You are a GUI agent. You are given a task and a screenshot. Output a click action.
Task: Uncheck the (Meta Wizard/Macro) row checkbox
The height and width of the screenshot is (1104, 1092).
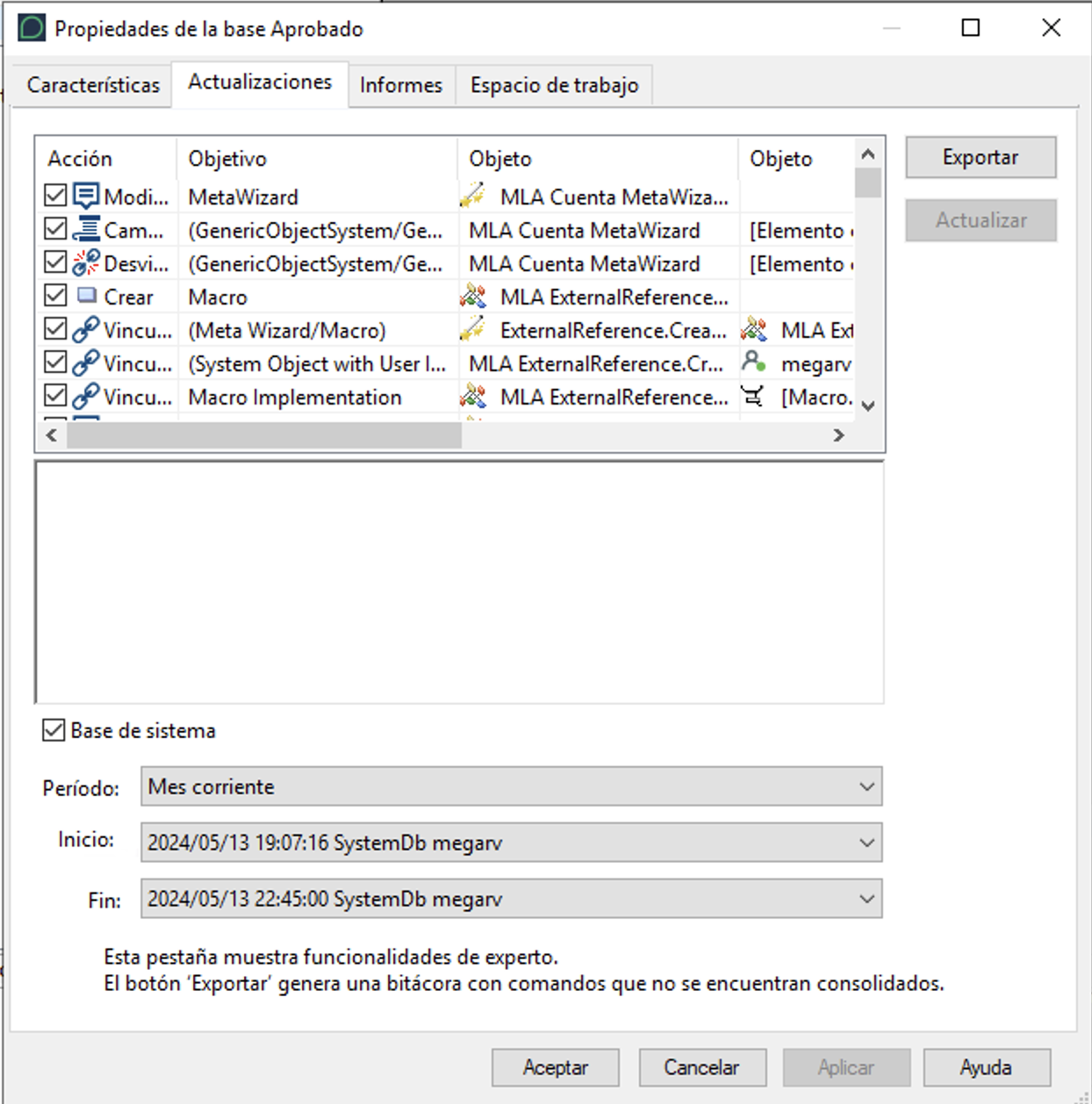(x=55, y=329)
